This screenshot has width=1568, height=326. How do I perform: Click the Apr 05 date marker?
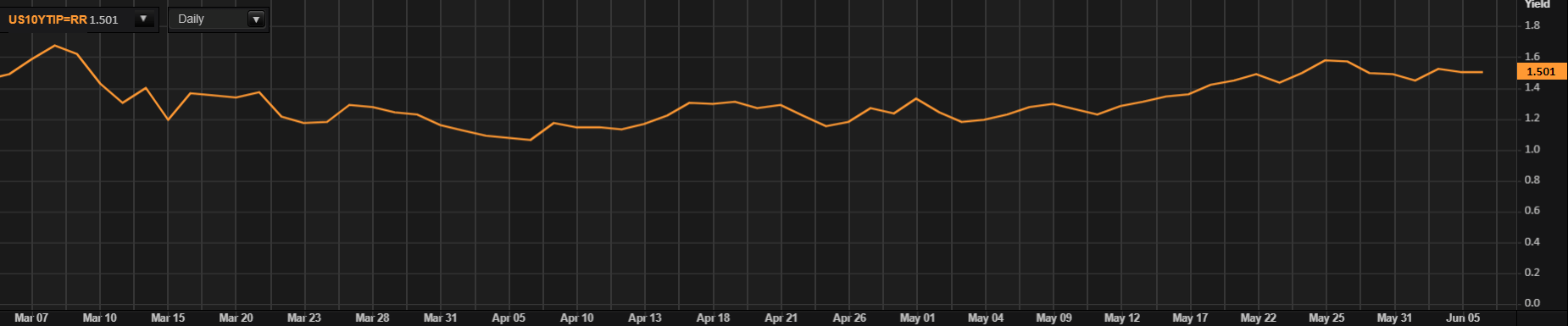click(x=509, y=318)
